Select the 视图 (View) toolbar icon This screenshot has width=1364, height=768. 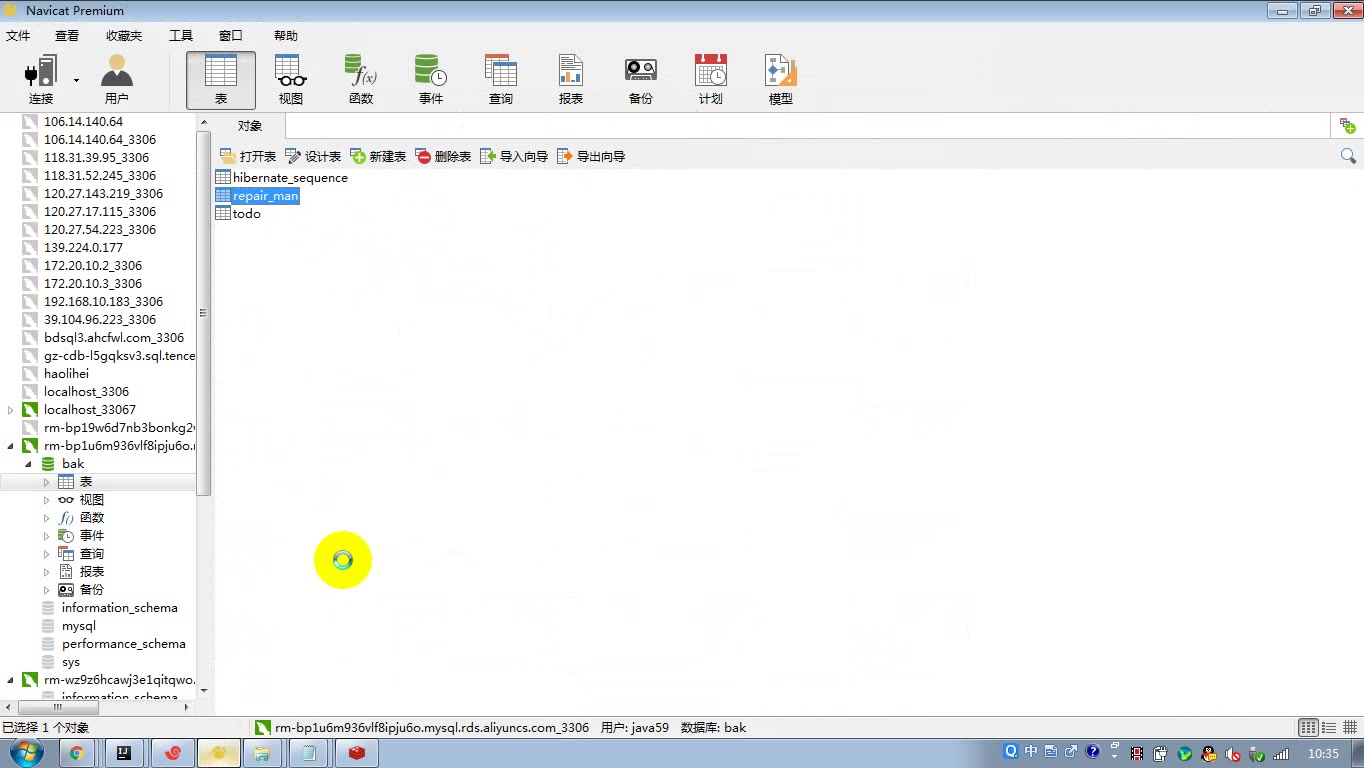pyautogui.click(x=291, y=80)
